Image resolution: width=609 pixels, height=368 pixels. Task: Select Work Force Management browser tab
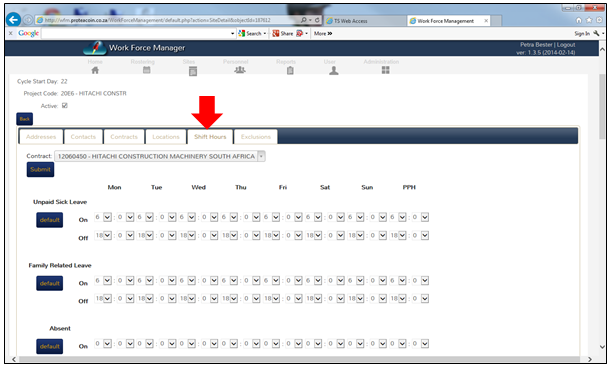click(449, 21)
